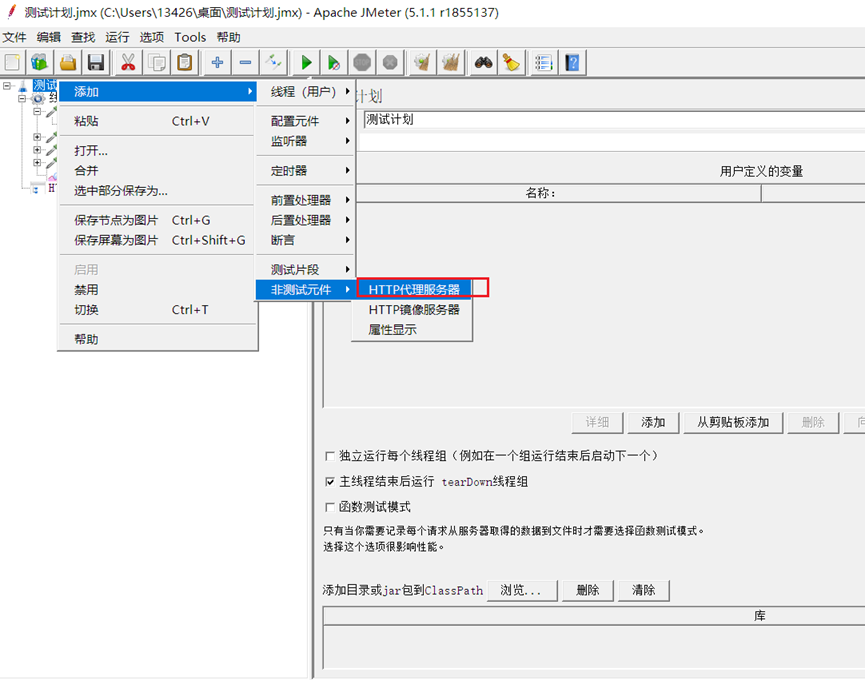The image size is (865, 680).
Task: Click the 删除 classpath button
Action: pos(588,590)
